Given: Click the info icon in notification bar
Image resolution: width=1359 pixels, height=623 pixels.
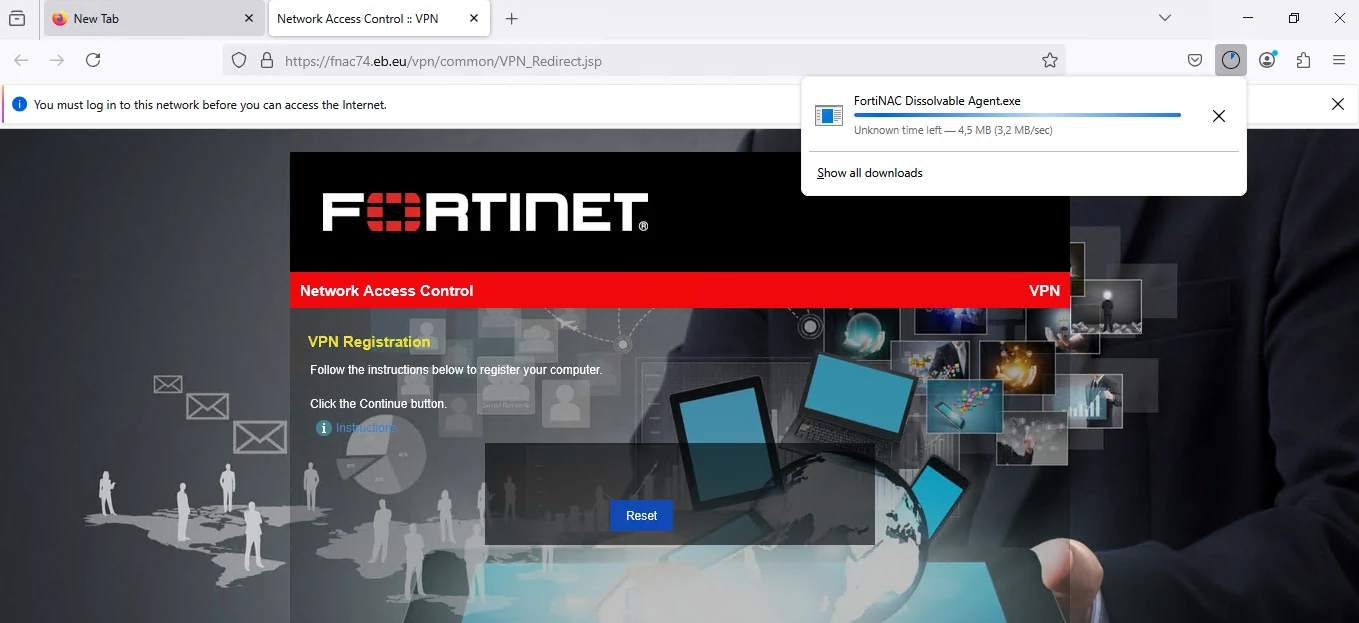Looking at the screenshot, I should 19,104.
